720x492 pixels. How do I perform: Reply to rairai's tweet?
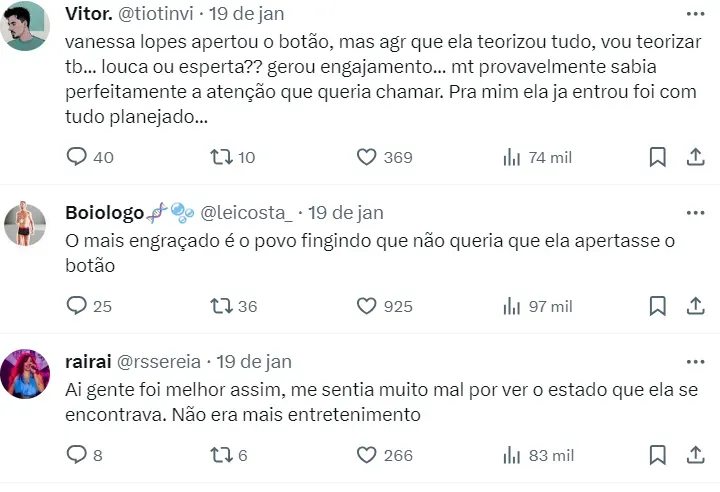77,455
